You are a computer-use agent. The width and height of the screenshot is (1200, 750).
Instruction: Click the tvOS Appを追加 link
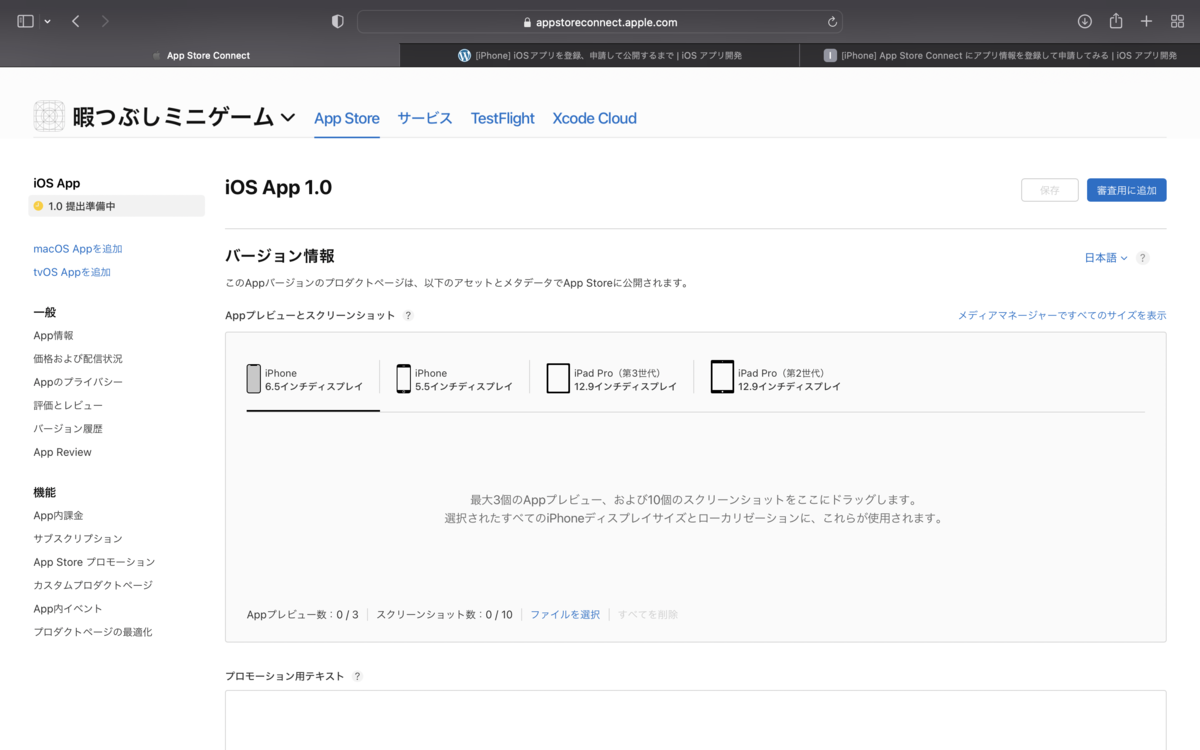point(72,272)
